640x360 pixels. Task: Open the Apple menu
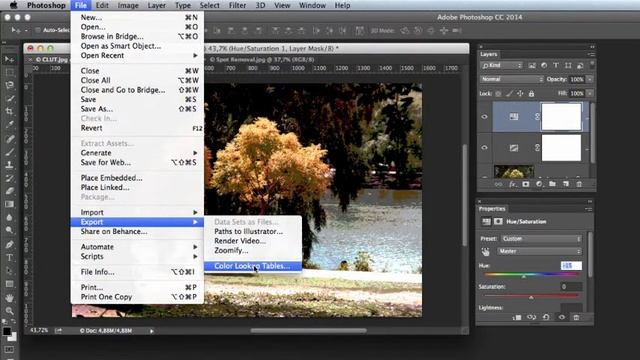pyautogui.click(x=13, y=5)
